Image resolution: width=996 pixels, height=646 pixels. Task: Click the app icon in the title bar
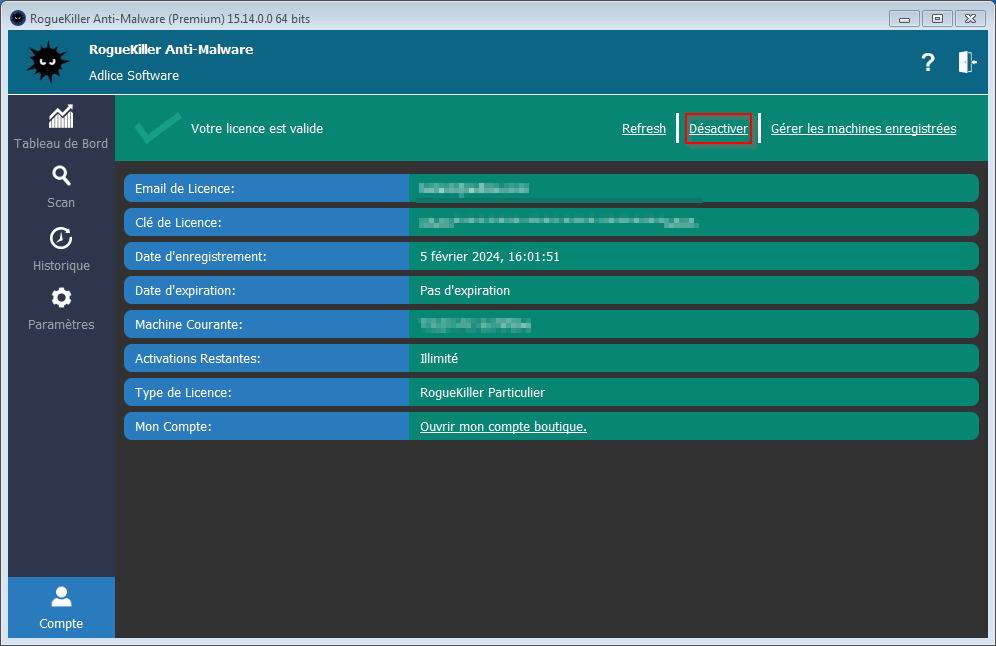17,16
